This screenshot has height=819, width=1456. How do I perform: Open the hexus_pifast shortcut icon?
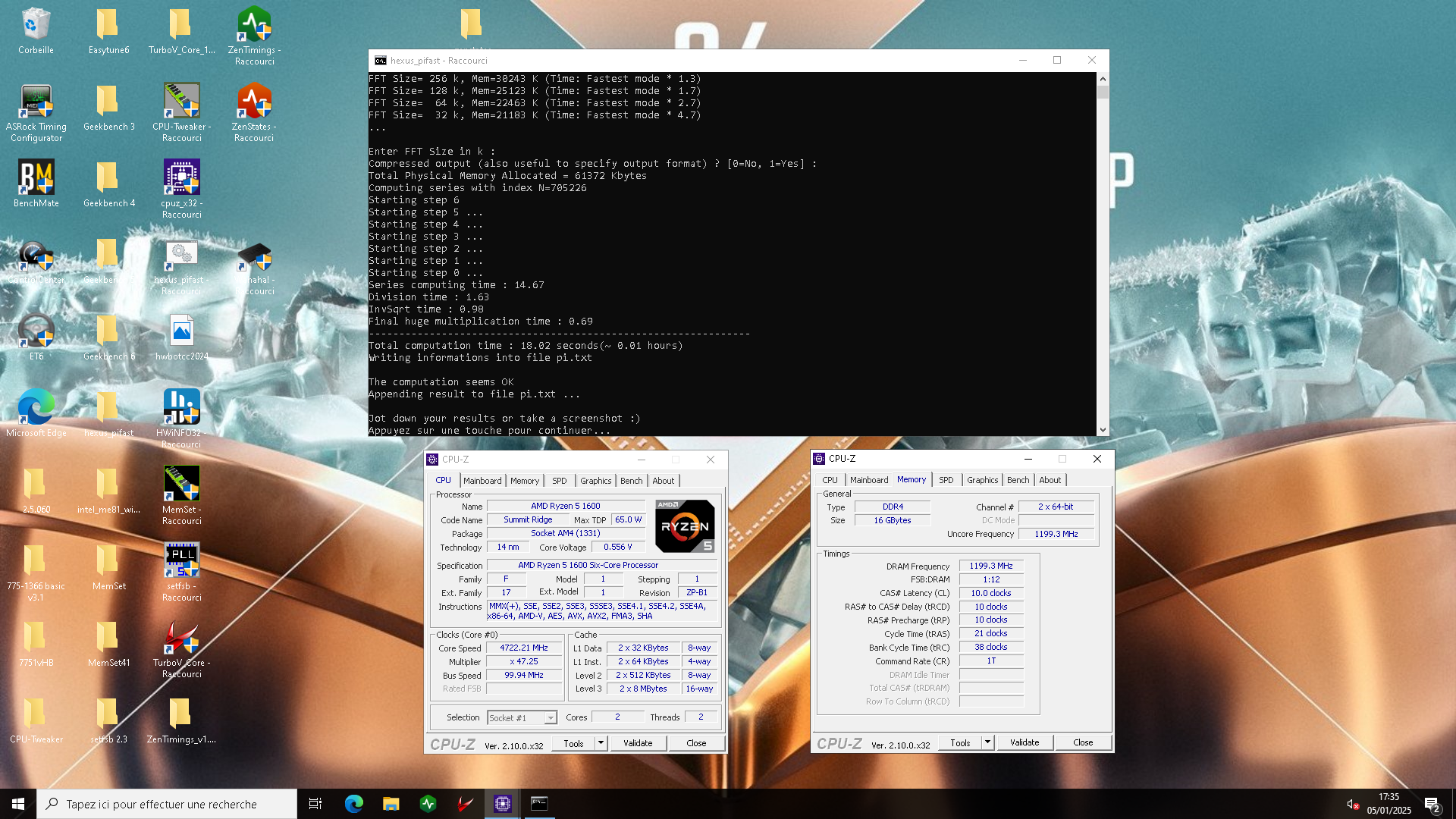181,265
